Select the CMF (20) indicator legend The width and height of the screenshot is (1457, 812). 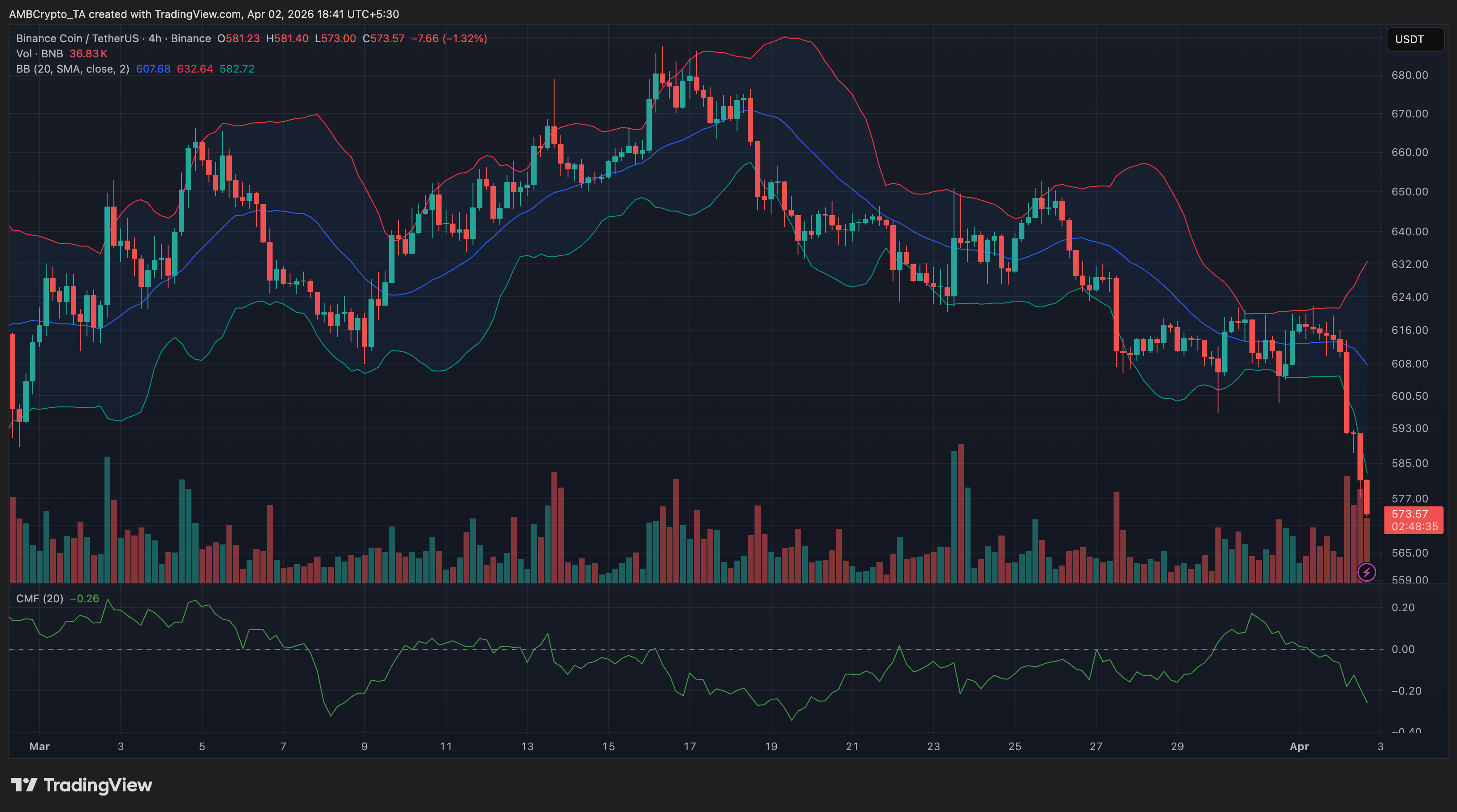pyautogui.click(x=39, y=598)
